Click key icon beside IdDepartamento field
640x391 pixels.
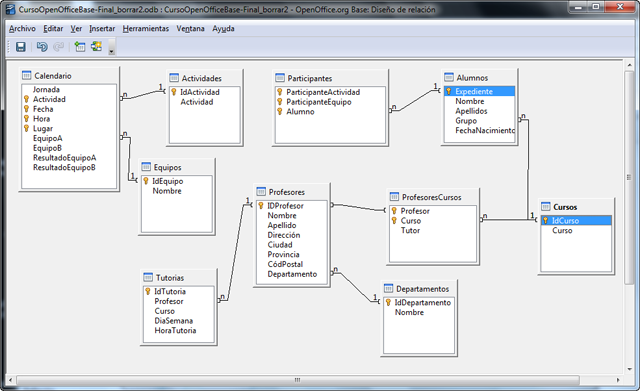click(x=388, y=302)
